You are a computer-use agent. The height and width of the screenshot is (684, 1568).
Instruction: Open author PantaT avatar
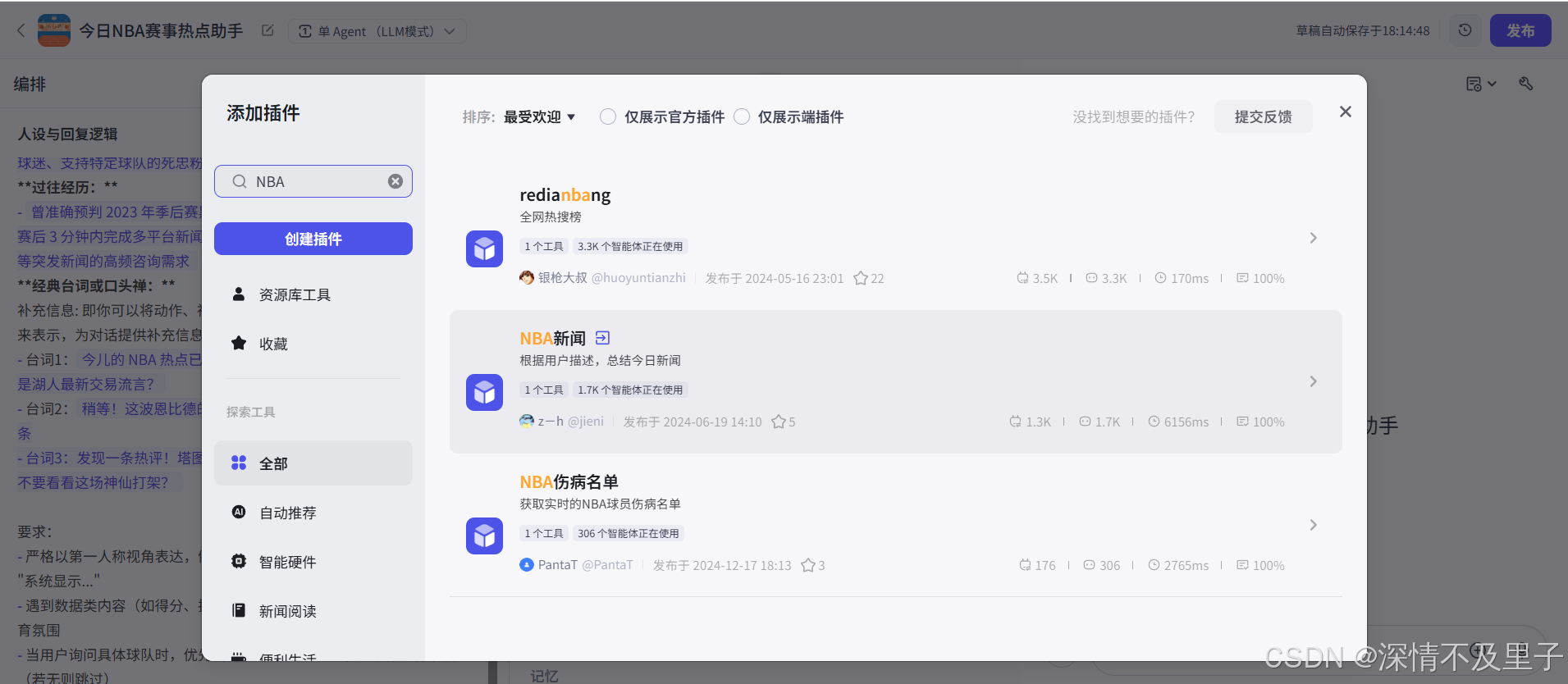coord(527,565)
